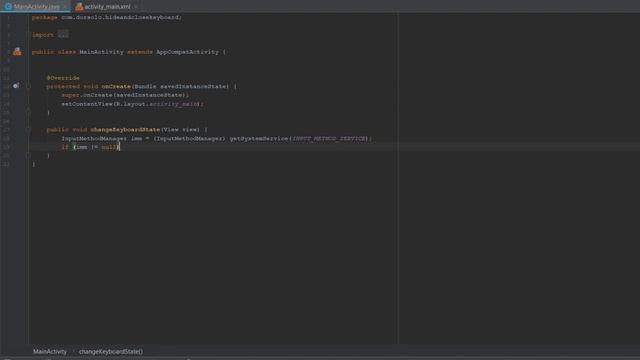The width and height of the screenshot is (640, 360).
Task: Collapse the onCreate method fold marker
Action: (28, 86)
